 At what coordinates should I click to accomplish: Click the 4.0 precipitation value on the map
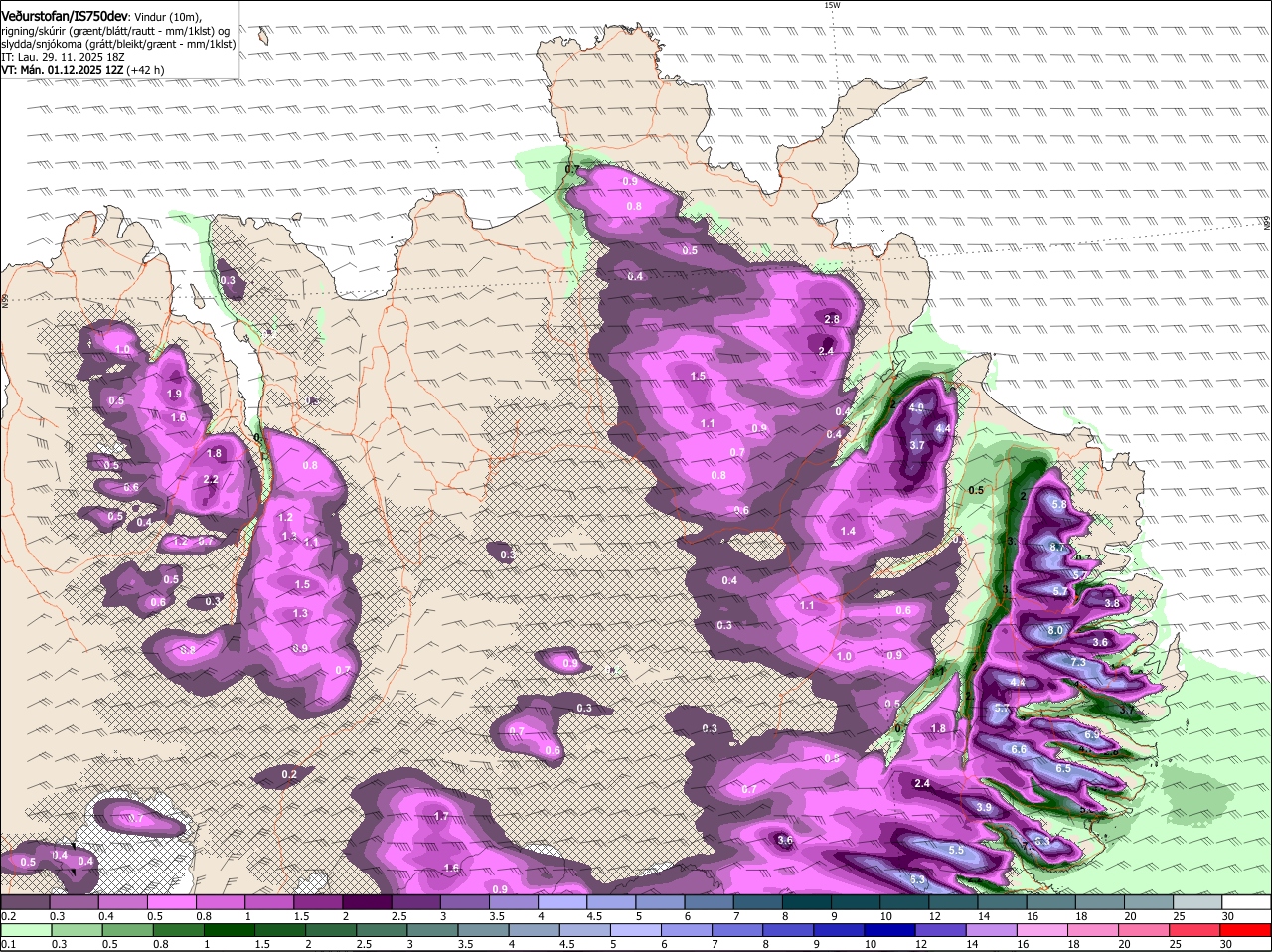916,407
